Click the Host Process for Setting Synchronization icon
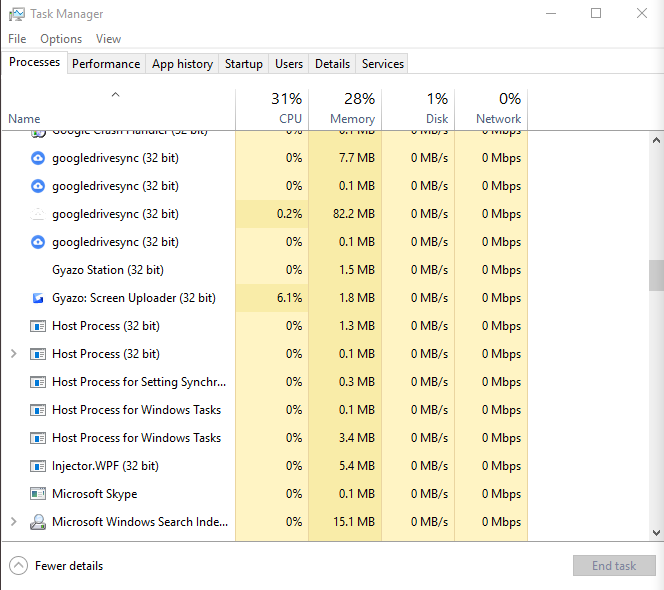This screenshot has height=590, width=664. pyautogui.click(x=38, y=382)
